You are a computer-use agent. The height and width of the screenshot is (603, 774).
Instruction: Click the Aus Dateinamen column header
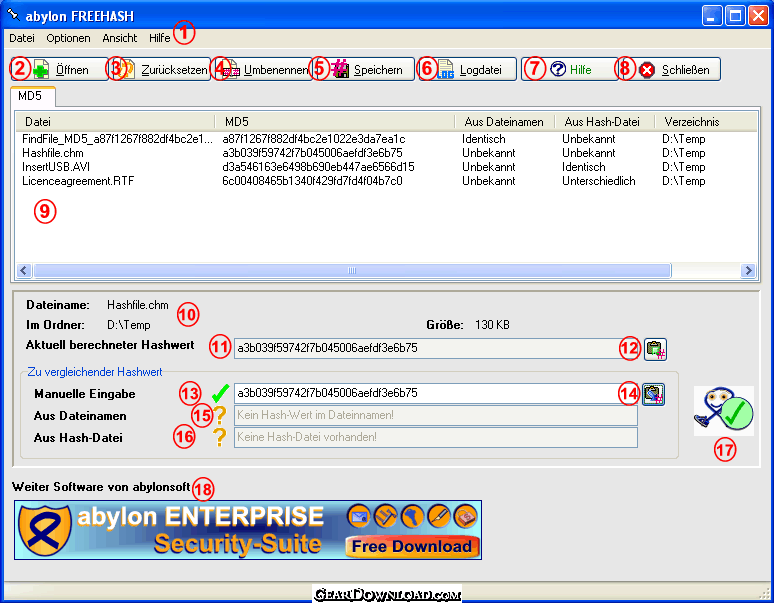click(x=504, y=121)
